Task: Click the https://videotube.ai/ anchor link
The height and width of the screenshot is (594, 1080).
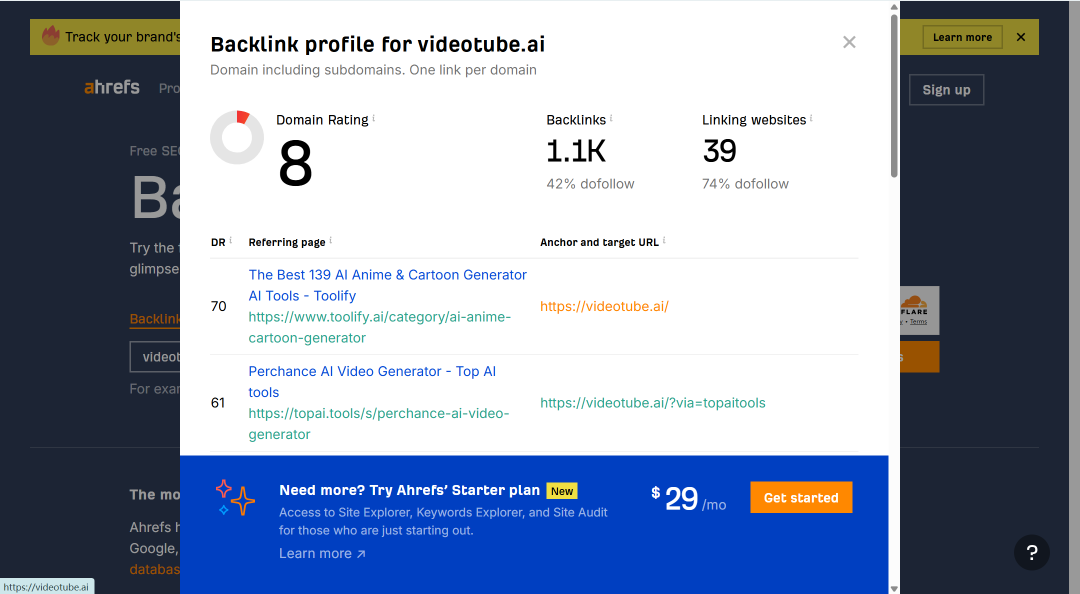Action: click(604, 307)
